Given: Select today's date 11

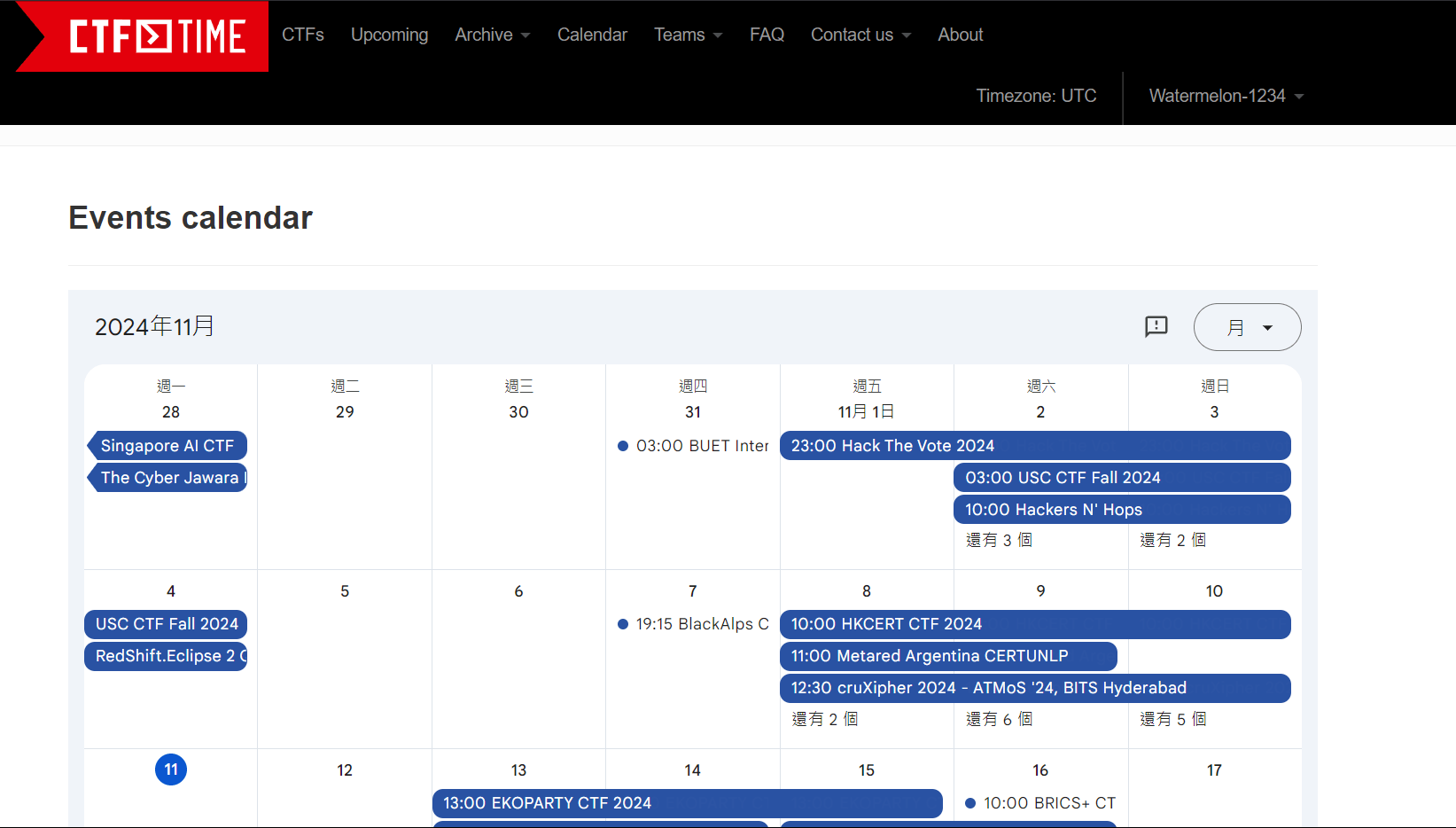Looking at the screenshot, I should [171, 769].
